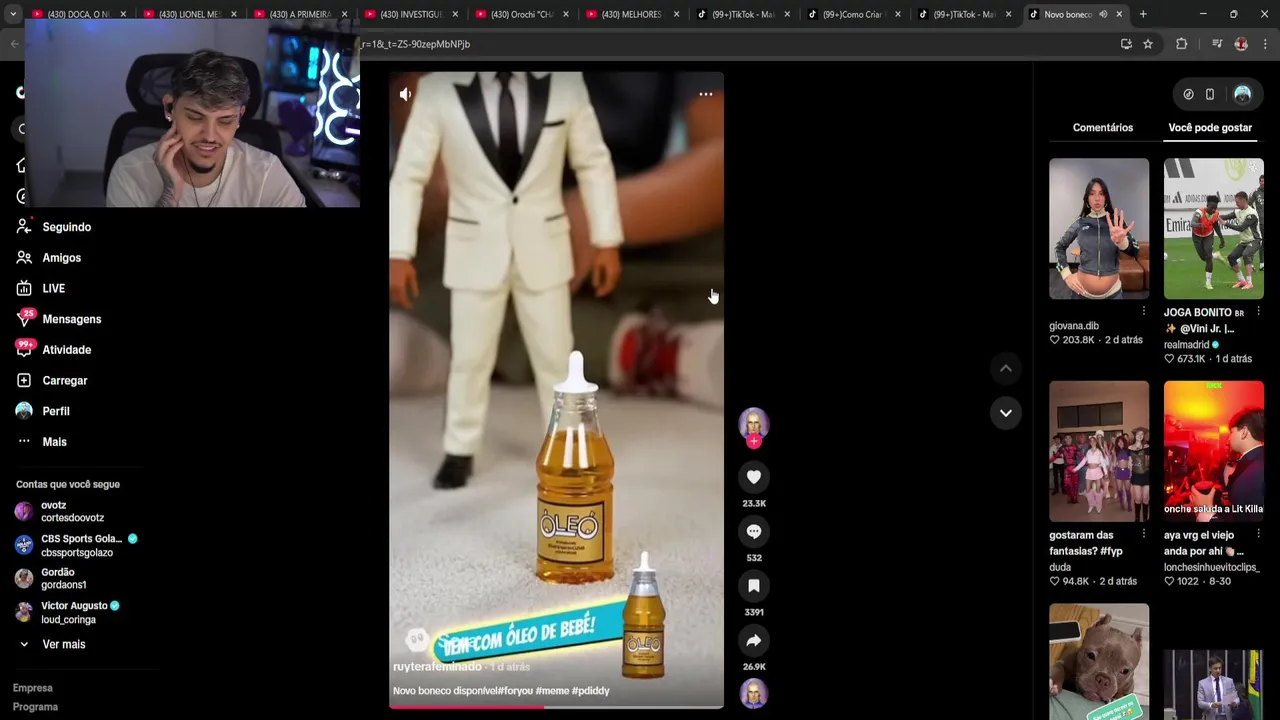Switch to the Orochi YouTube browser tab

point(520,14)
